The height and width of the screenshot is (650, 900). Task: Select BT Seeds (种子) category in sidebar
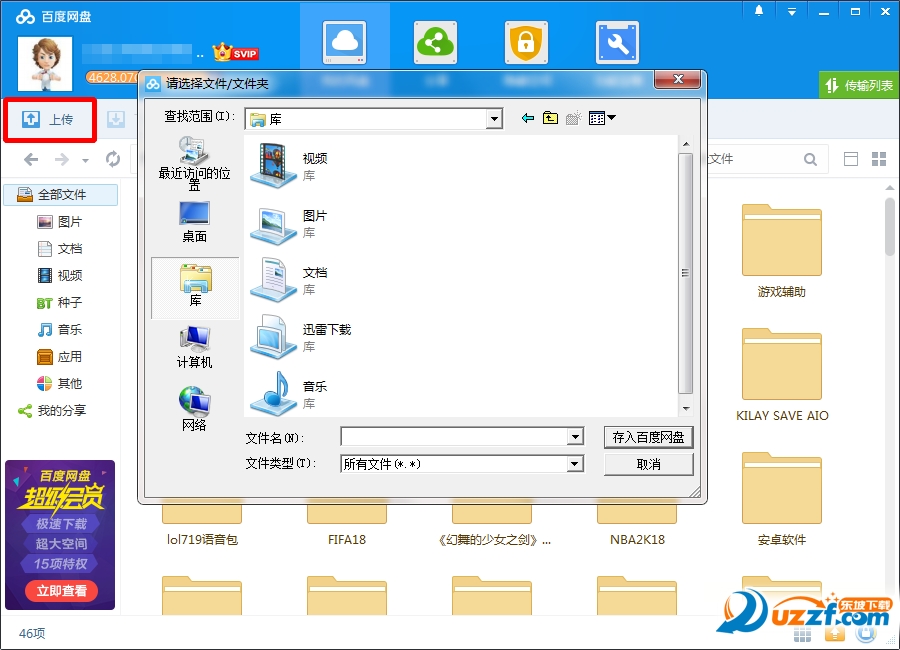pos(60,303)
